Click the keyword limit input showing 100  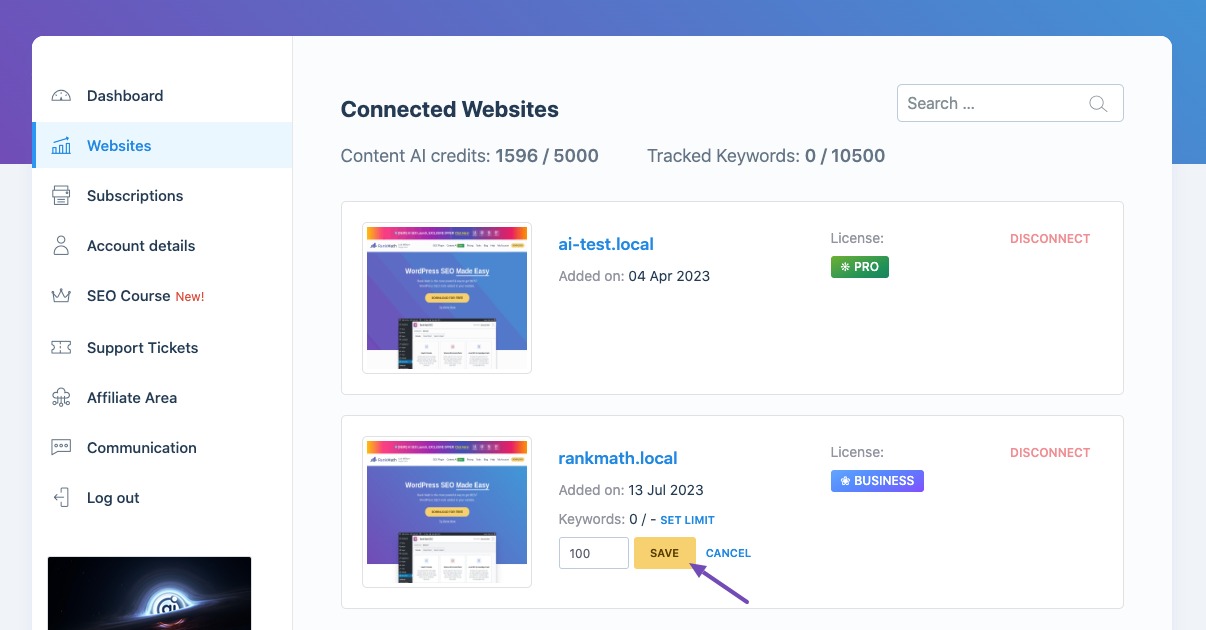pos(594,553)
